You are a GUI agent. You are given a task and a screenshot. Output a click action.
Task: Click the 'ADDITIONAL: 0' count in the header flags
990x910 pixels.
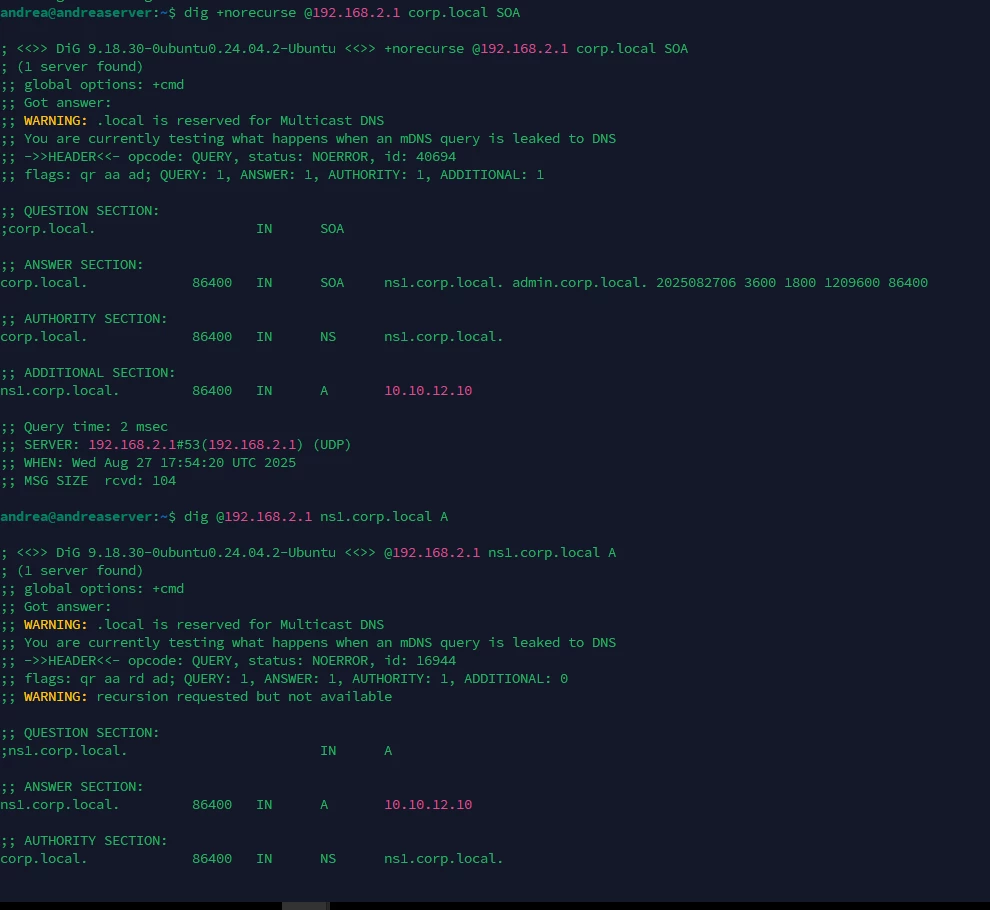pos(516,679)
